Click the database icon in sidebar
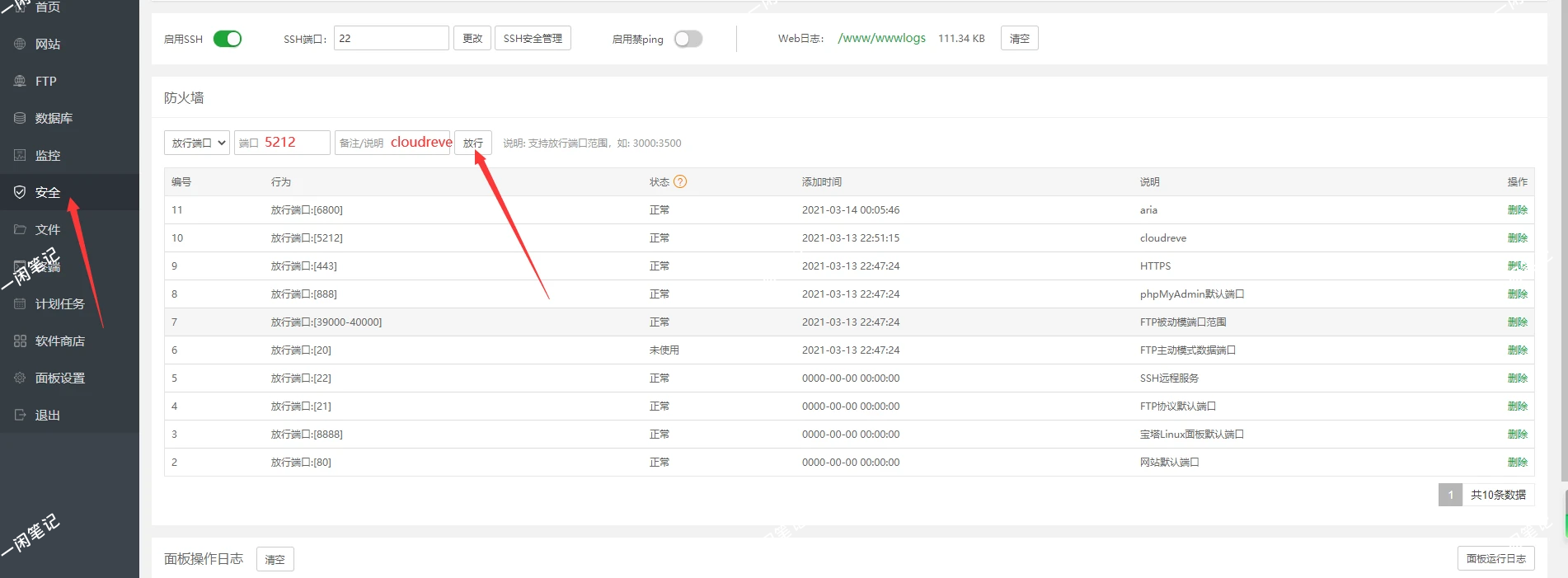Image resolution: width=1568 pixels, height=578 pixels. point(20,119)
